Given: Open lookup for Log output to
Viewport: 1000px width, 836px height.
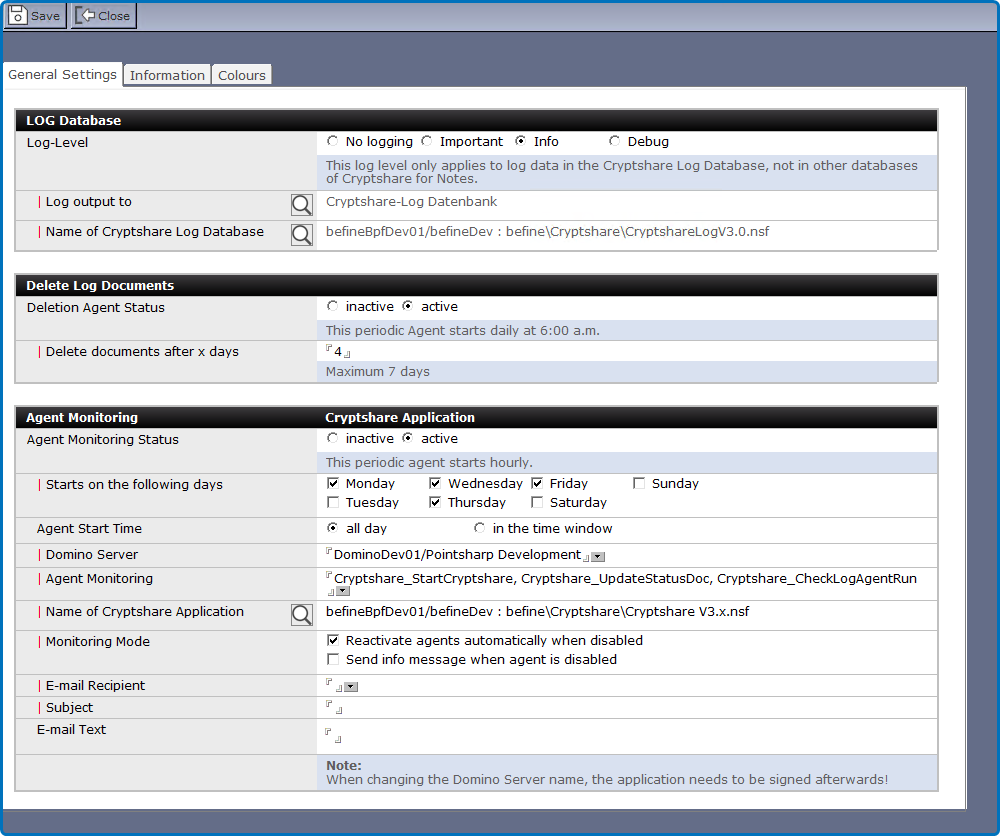Looking at the screenshot, I should 301,205.
